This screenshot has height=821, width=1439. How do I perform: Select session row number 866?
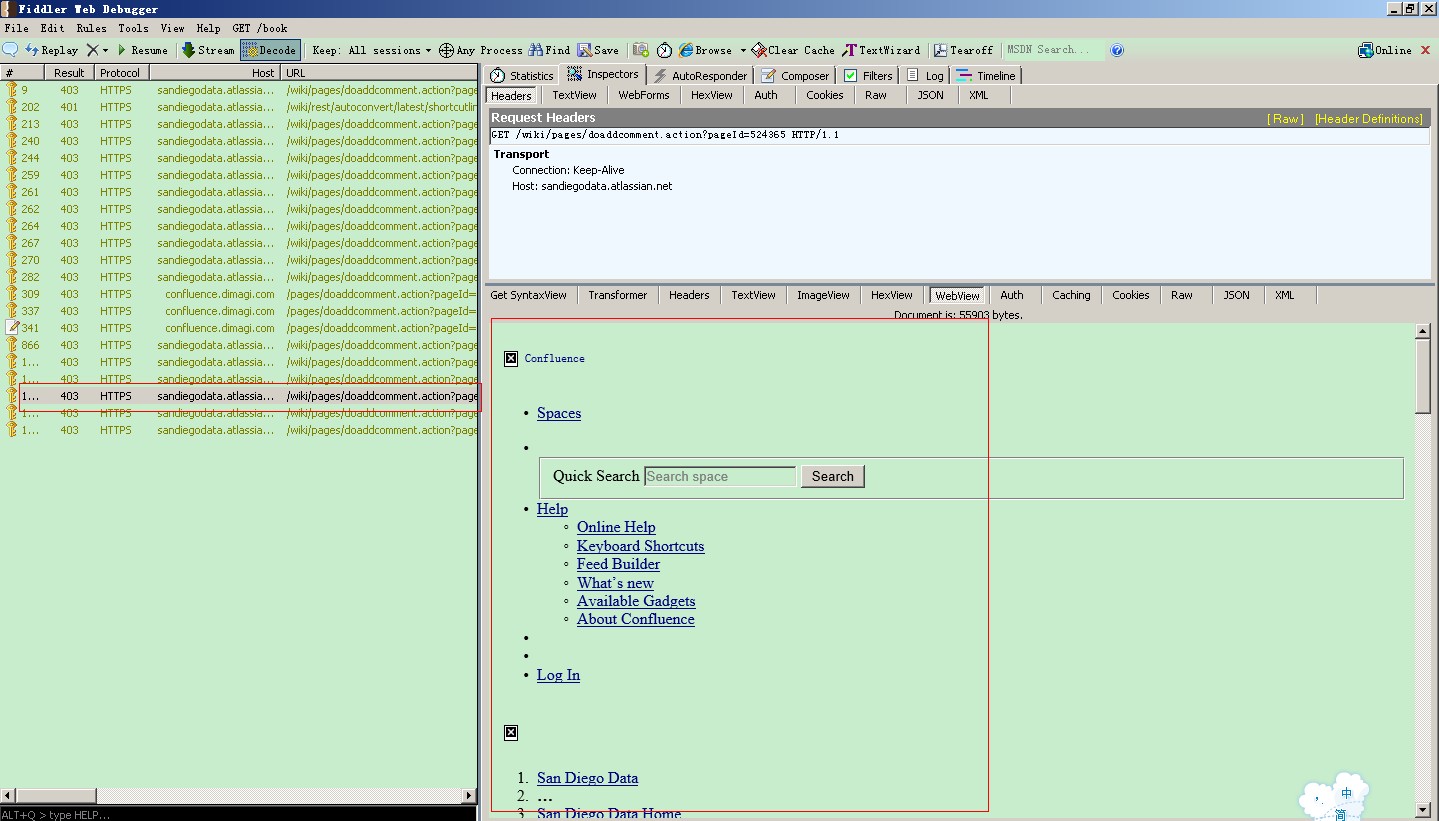point(240,345)
